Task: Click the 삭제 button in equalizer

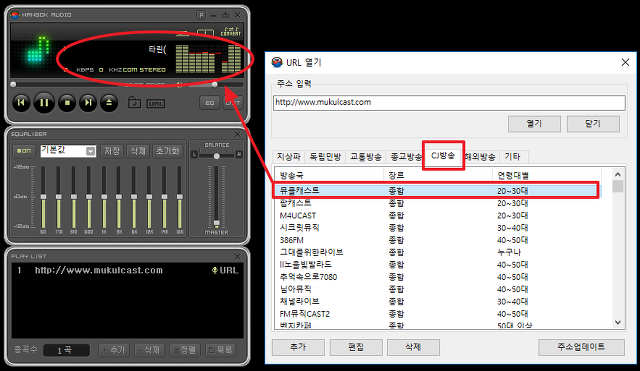Action: (x=138, y=151)
